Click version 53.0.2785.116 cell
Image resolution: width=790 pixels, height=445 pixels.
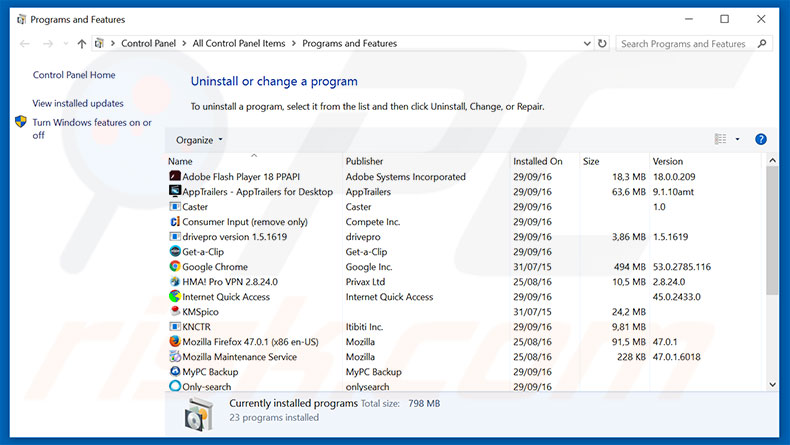(x=682, y=267)
